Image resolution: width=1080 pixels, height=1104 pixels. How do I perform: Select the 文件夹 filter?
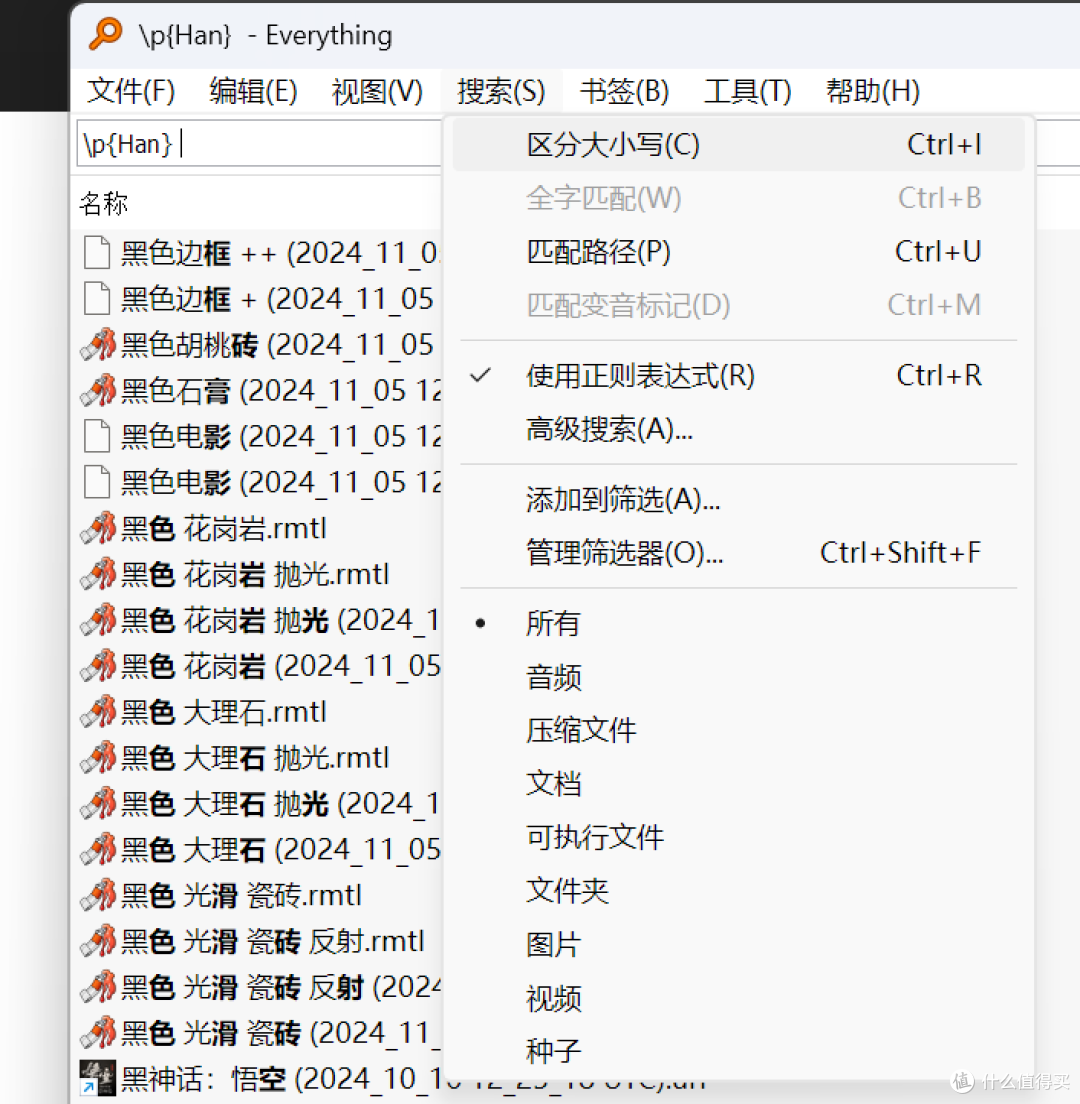point(739,891)
